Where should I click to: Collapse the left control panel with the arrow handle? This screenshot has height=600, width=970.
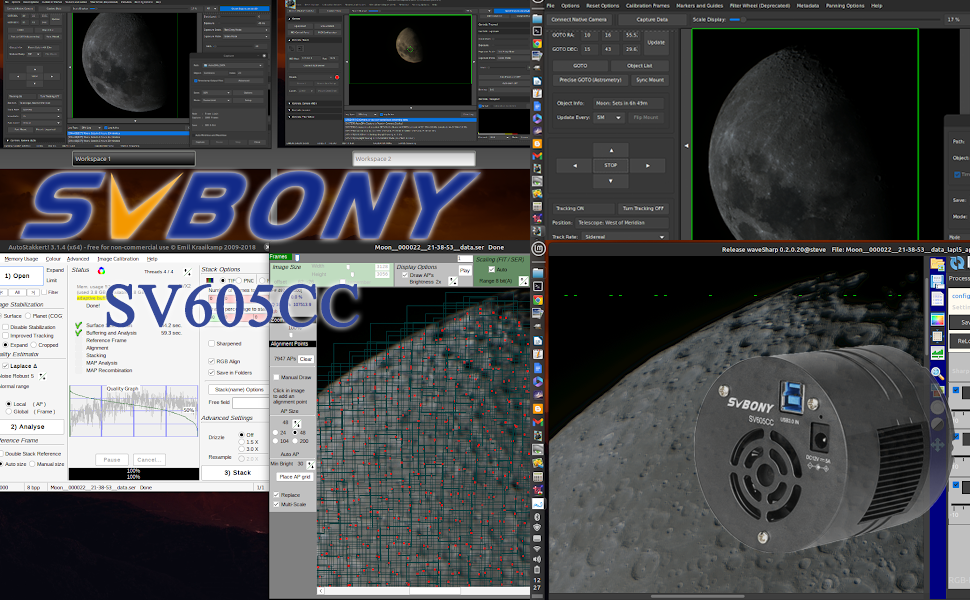686,146
